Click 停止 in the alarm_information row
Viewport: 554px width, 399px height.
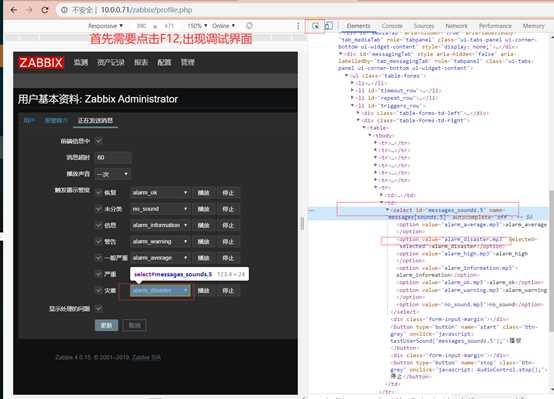tap(228, 225)
